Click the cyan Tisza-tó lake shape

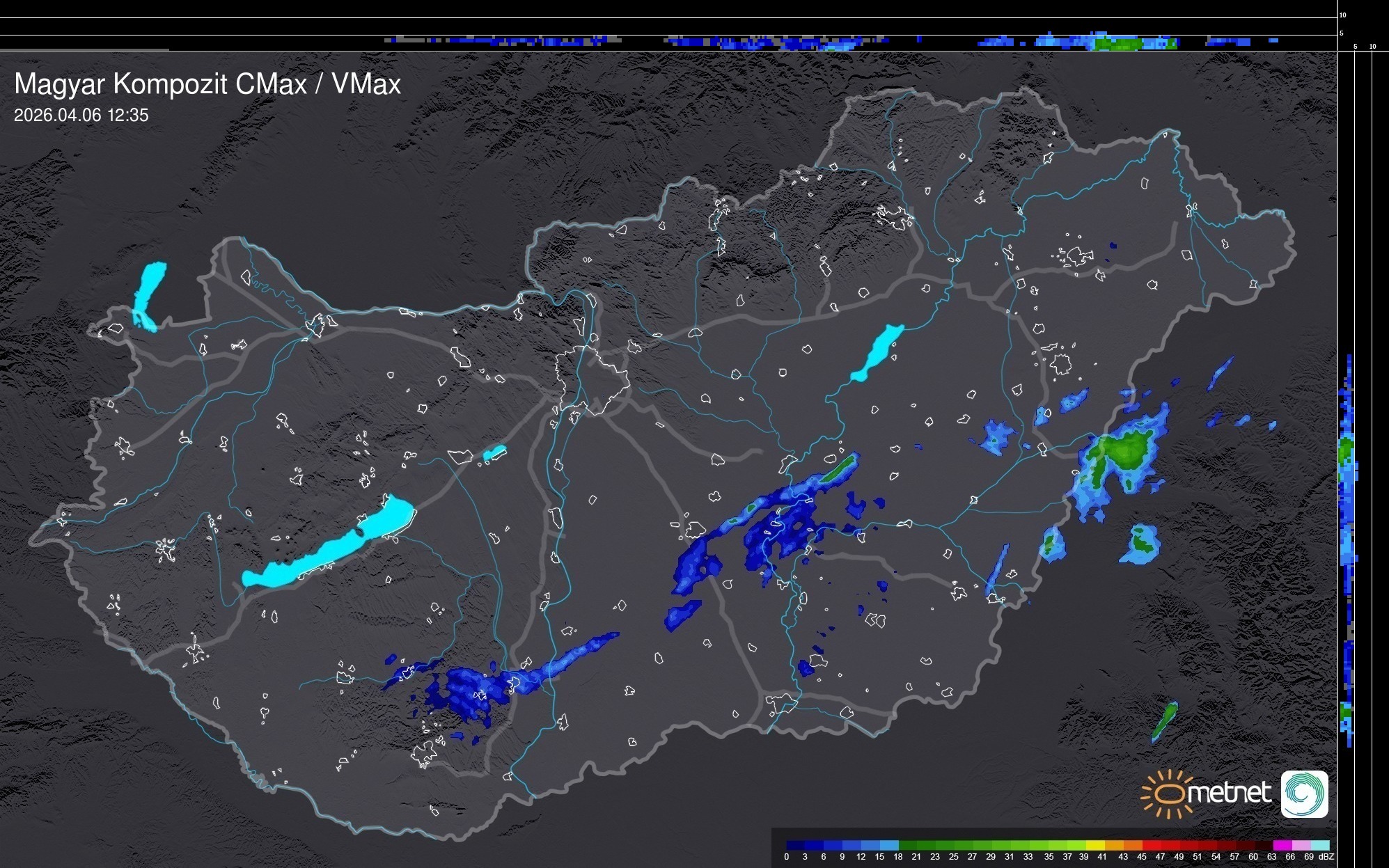(877, 352)
